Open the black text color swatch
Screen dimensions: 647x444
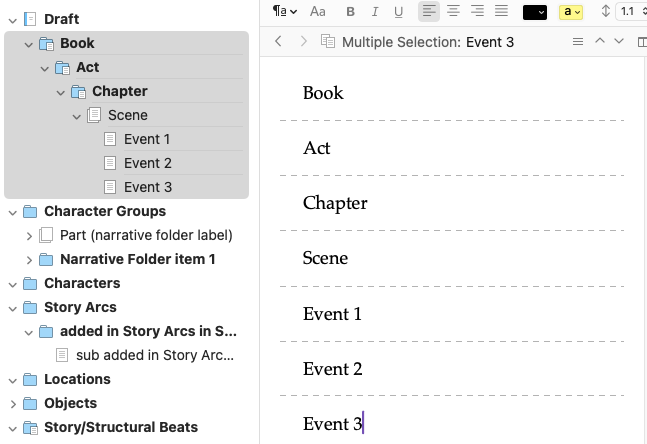pos(535,12)
